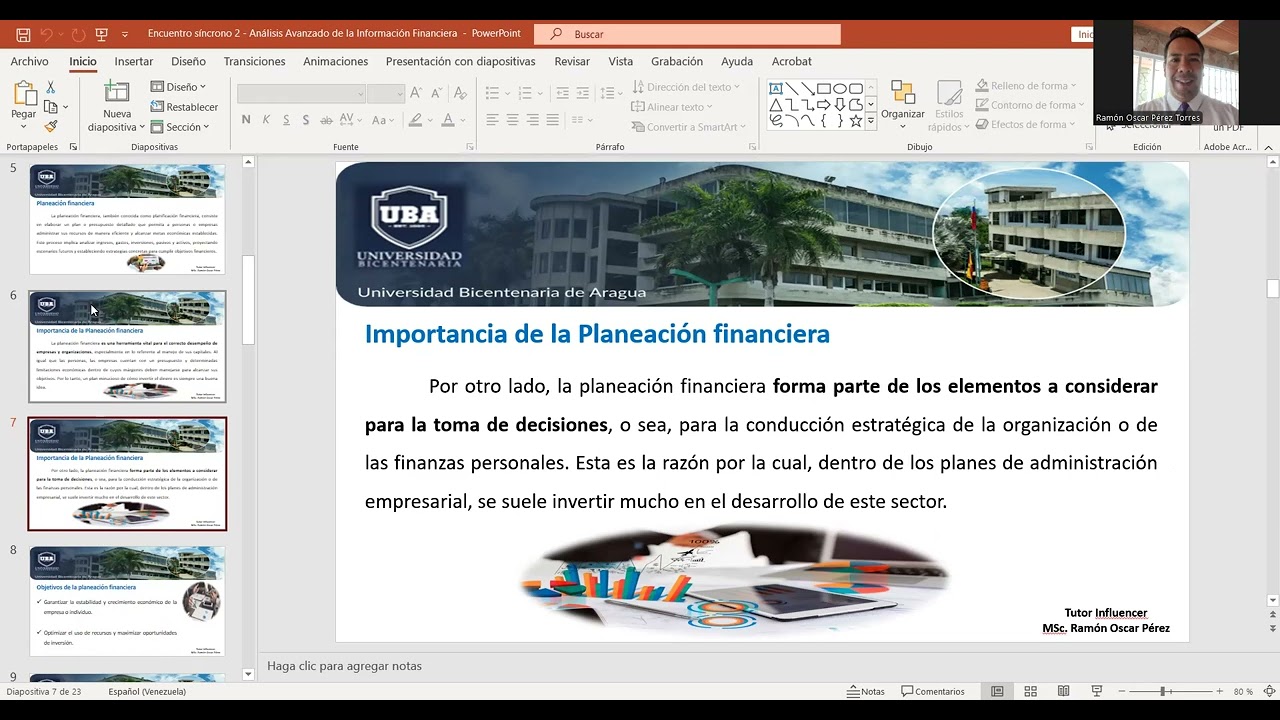Click the text highlight color button

pos(416,120)
